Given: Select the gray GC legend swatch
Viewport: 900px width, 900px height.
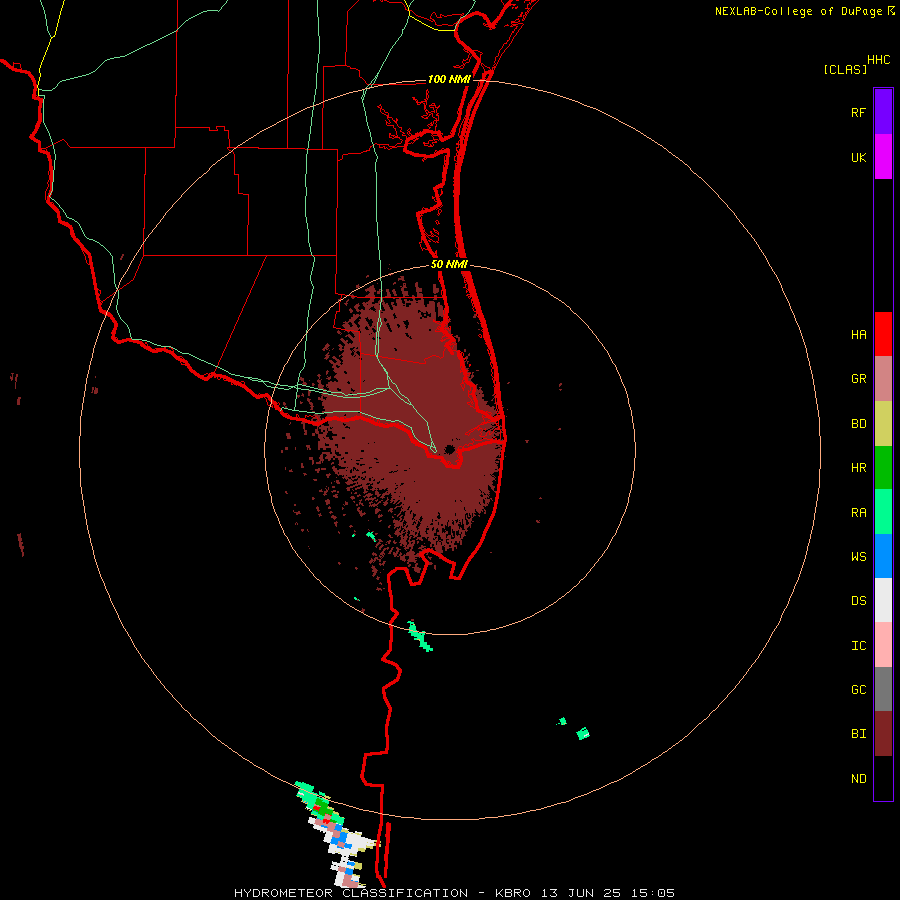Looking at the screenshot, I should point(883,690).
